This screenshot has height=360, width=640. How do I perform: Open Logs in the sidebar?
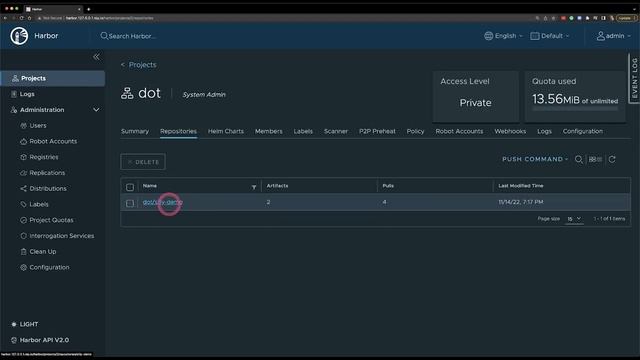click(x=27, y=94)
